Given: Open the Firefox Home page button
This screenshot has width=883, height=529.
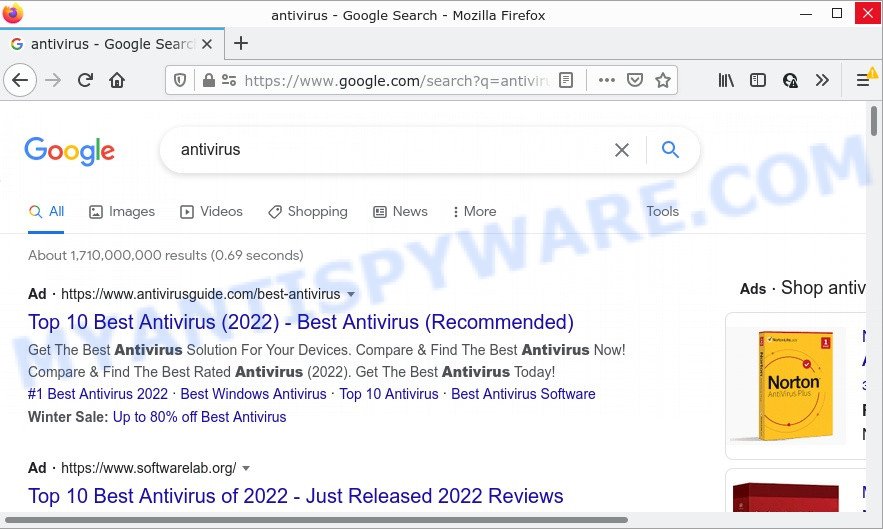Looking at the screenshot, I should point(117,81).
